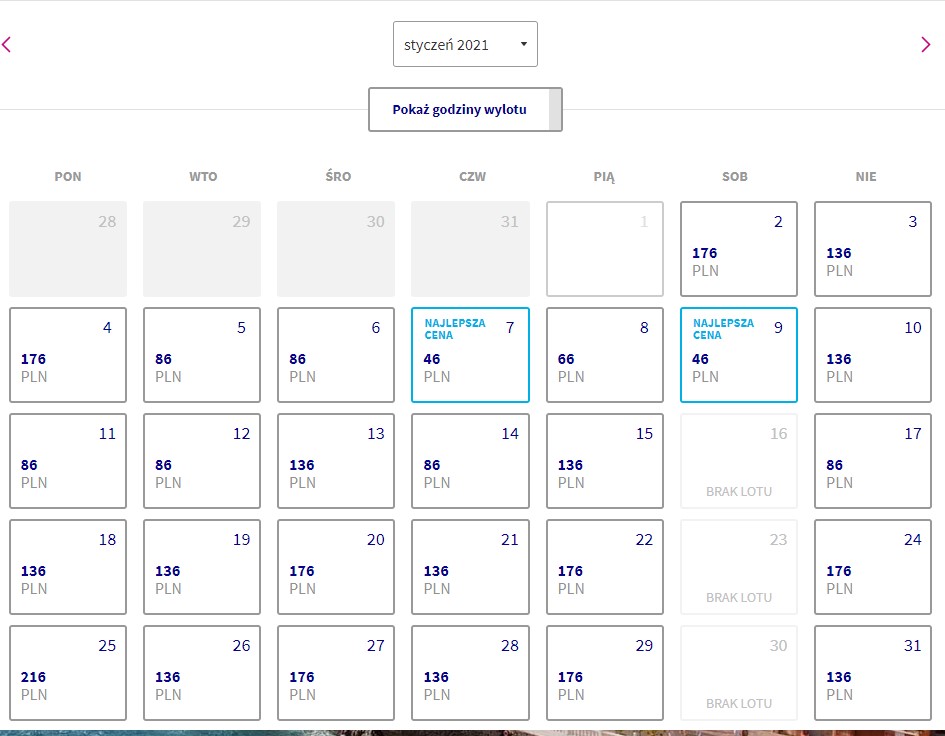Toggle Pokaż godziny wylotu switch

tap(465, 110)
